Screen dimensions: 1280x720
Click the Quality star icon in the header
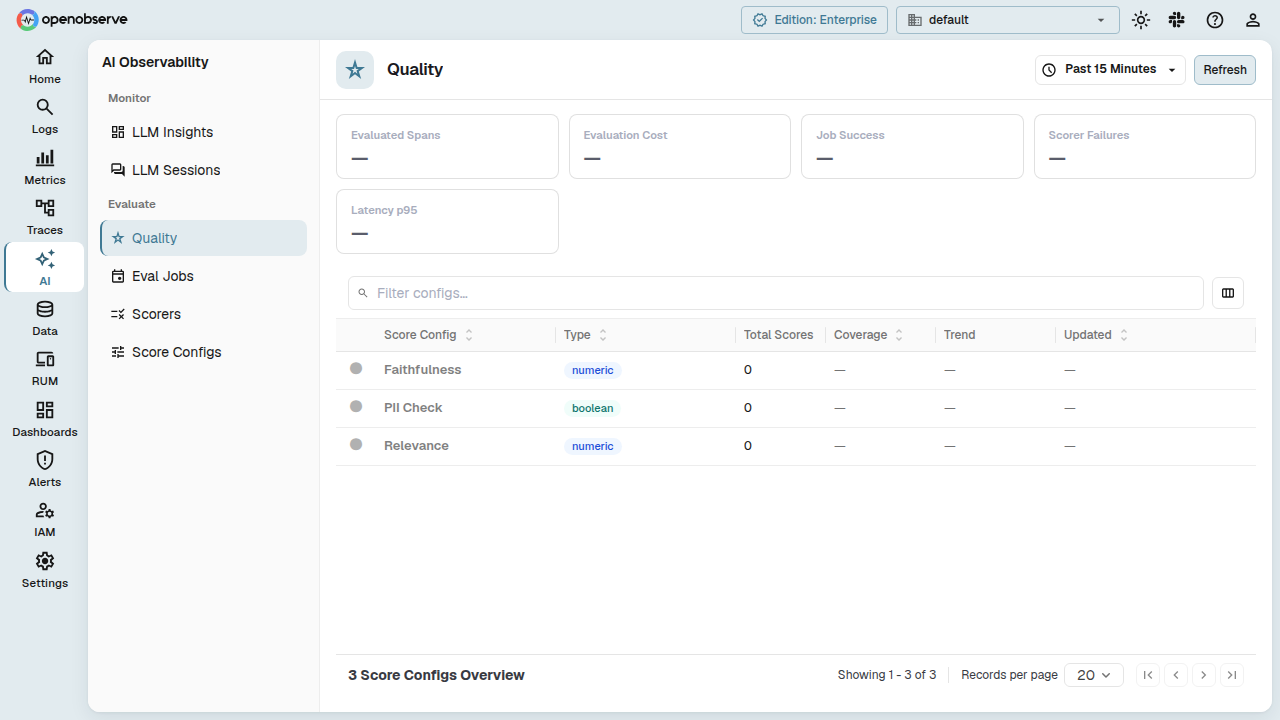coord(355,70)
